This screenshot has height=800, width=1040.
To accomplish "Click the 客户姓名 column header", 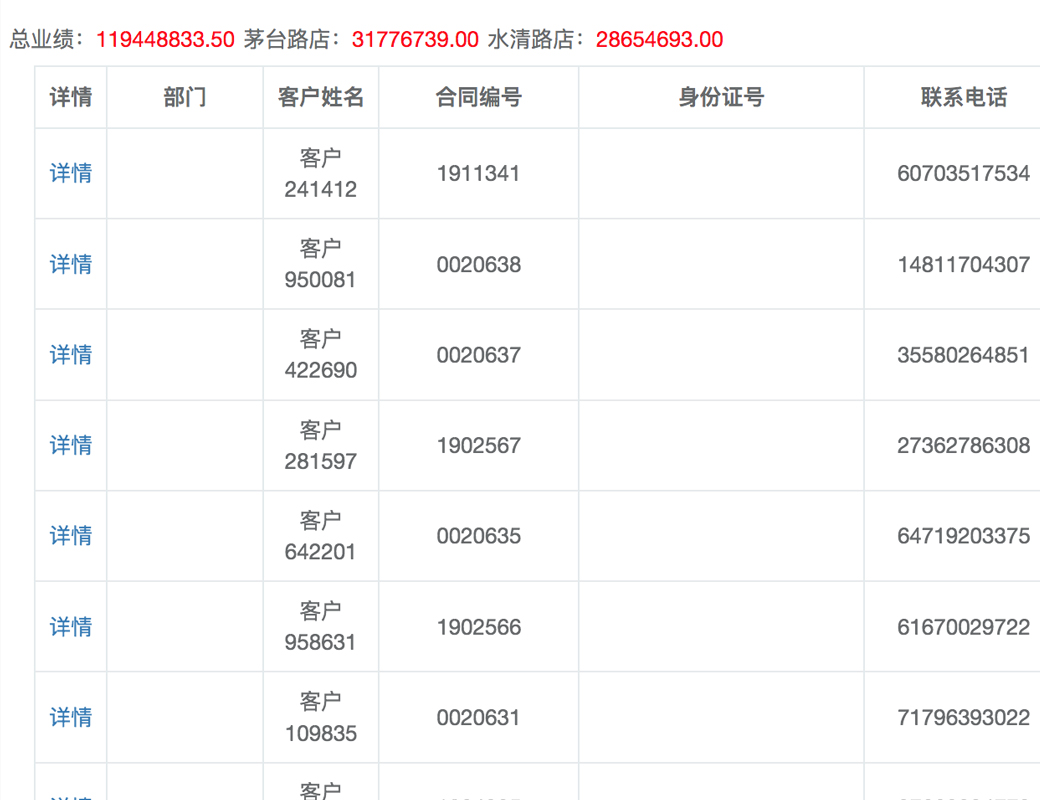I will click(x=321, y=97).
